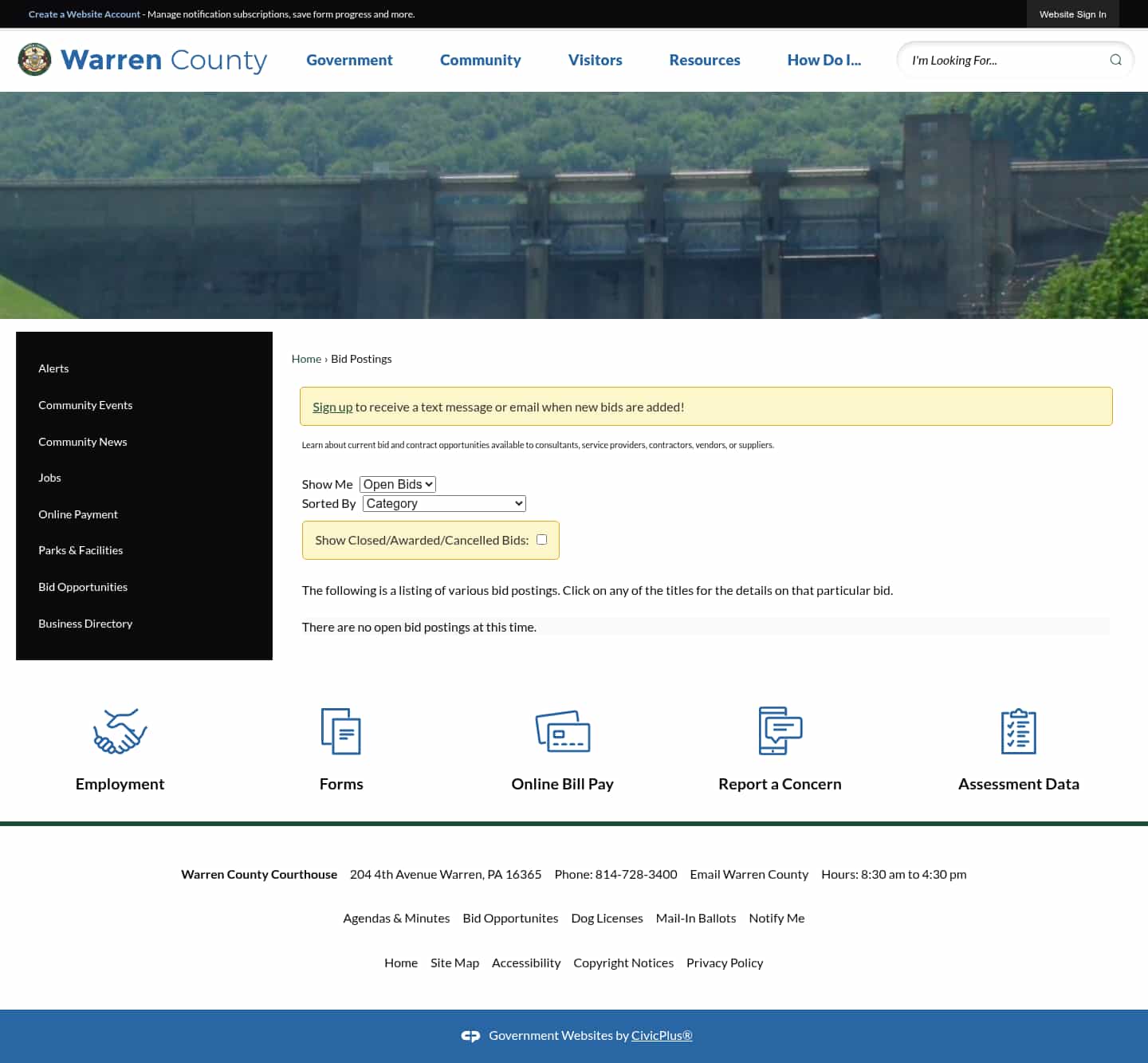The height and width of the screenshot is (1063, 1148).
Task: Click Website Sign In button
Action: pos(1072,14)
